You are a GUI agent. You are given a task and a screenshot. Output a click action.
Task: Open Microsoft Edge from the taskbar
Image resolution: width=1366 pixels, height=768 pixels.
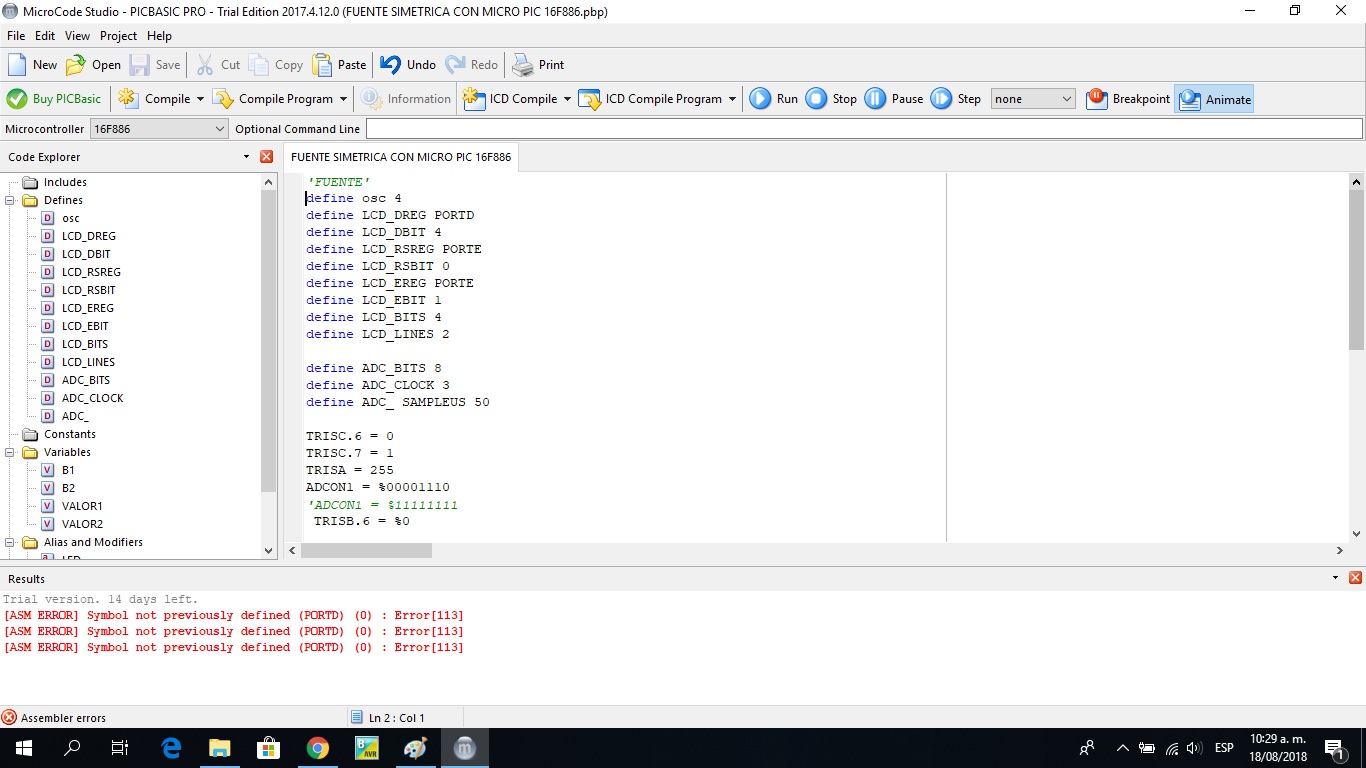pyautogui.click(x=171, y=748)
